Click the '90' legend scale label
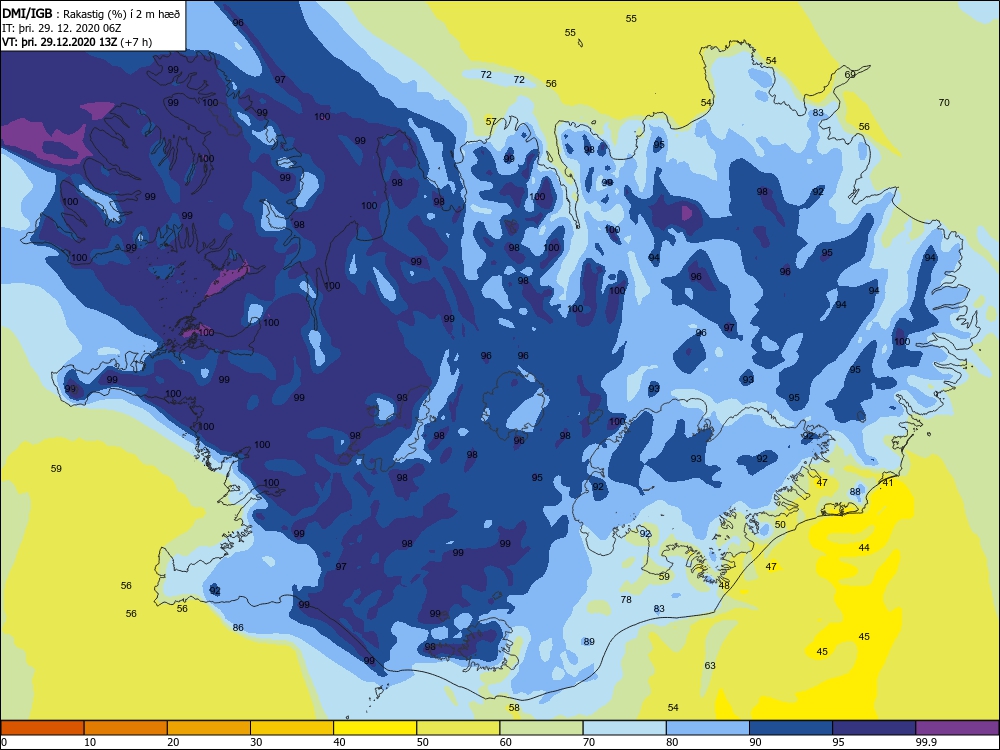1000x750 pixels. (x=756, y=742)
